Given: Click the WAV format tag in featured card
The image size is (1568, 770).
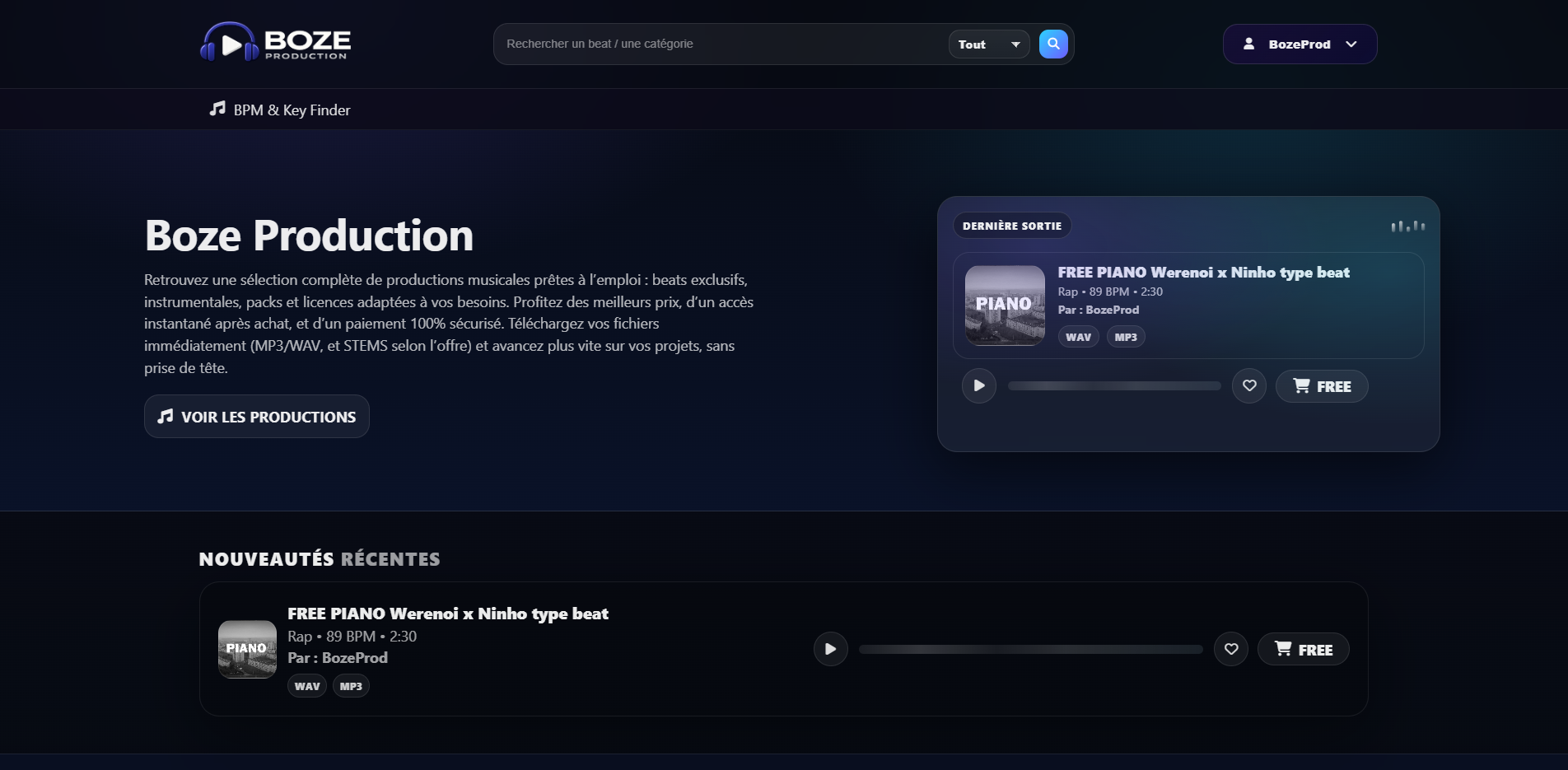Looking at the screenshot, I should 1078,337.
